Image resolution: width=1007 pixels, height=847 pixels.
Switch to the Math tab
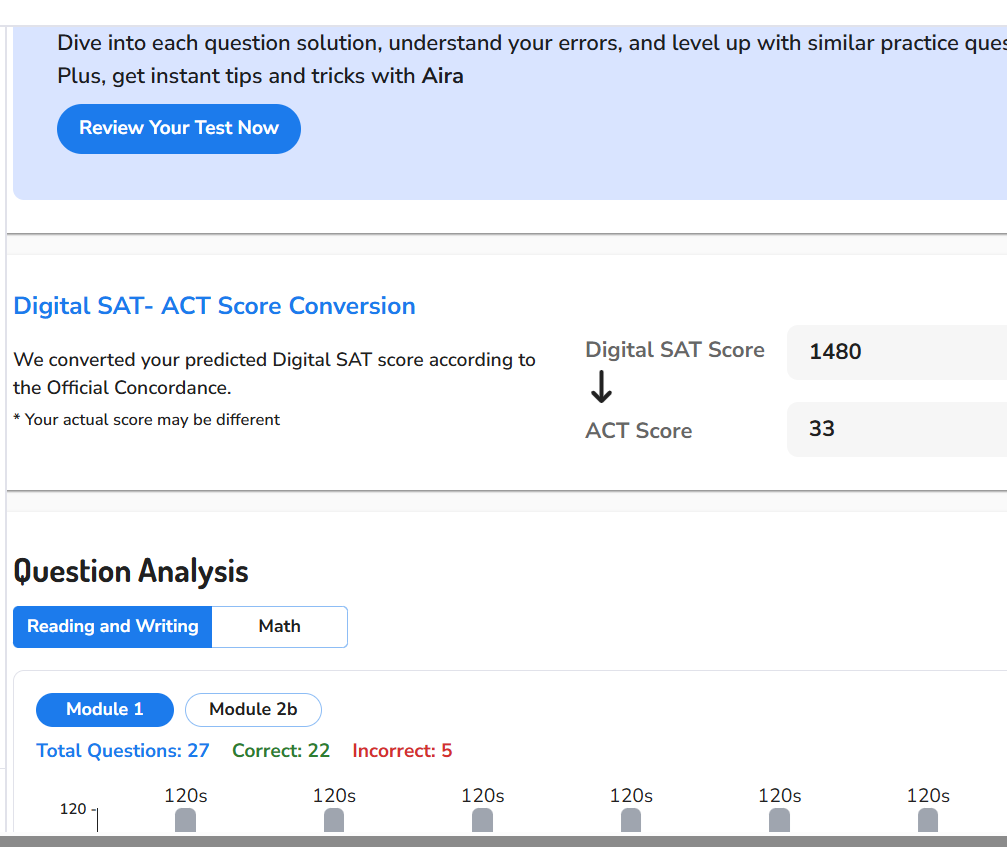[x=279, y=626]
